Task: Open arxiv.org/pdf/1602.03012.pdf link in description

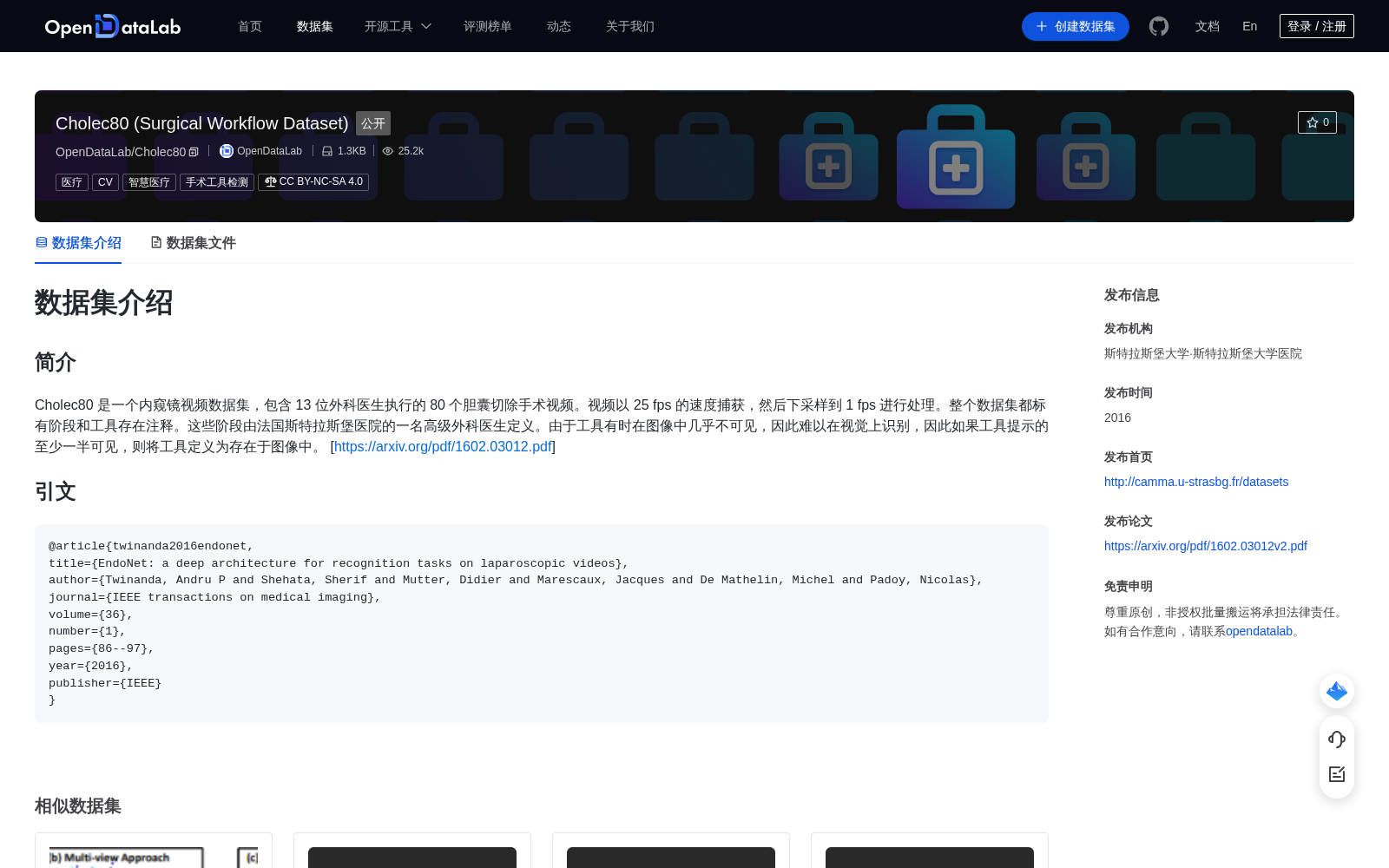Action: pos(443,446)
